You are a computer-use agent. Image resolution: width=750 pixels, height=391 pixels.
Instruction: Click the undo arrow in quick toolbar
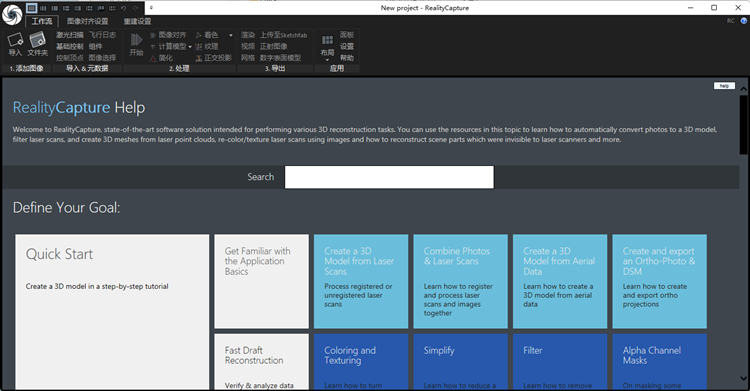pos(124,8)
